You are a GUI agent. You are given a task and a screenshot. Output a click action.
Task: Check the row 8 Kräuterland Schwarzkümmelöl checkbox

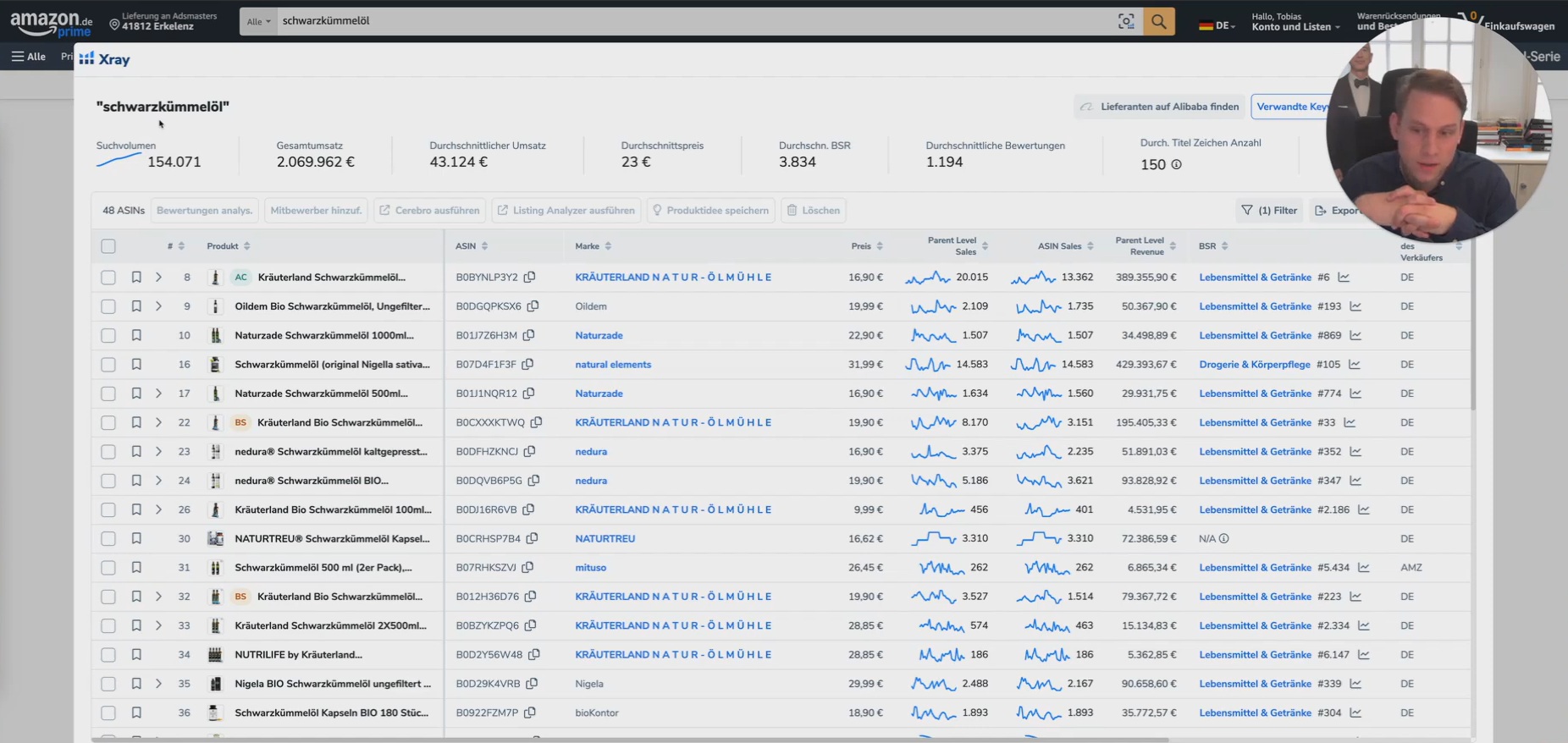pos(108,277)
